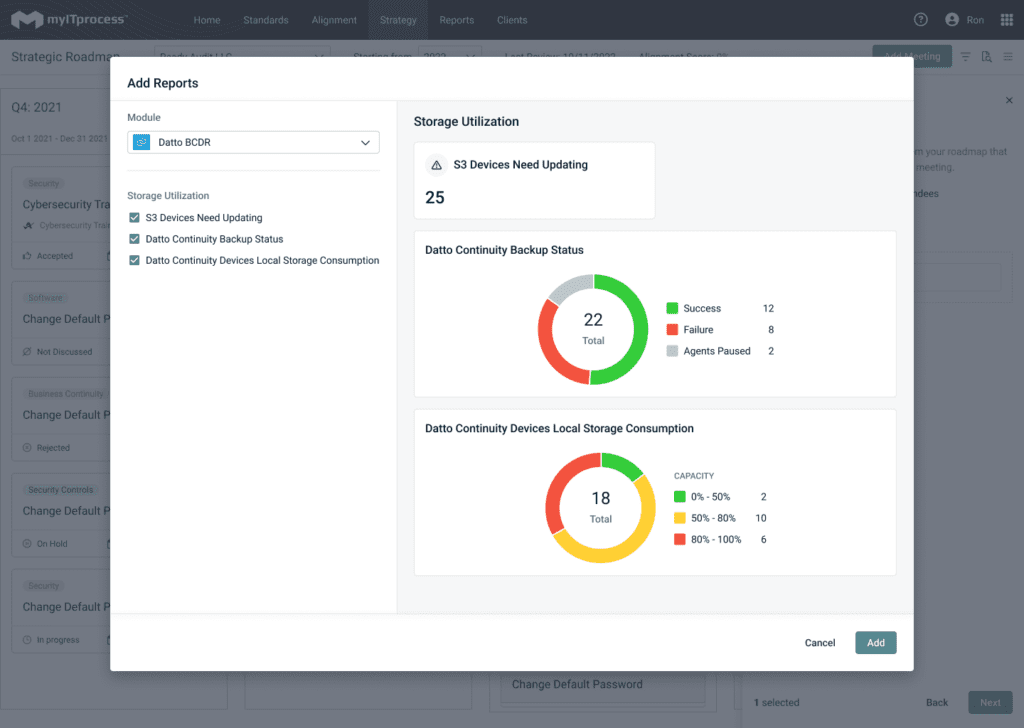The width and height of the screenshot is (1024, 728).
Task: Open Ron's user account menu
Action: 965,19
